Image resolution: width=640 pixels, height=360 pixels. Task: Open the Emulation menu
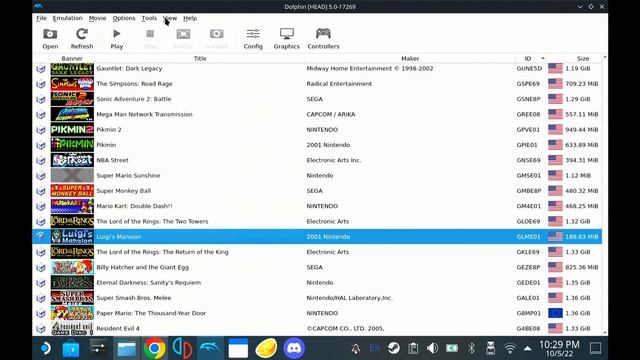point(67,18)
